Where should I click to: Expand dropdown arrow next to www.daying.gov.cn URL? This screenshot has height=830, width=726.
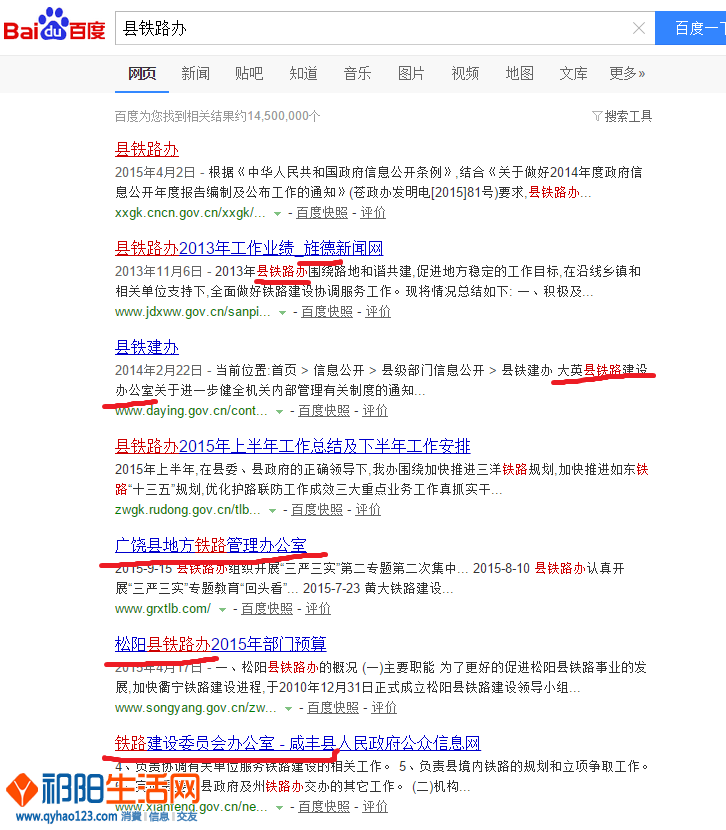pos(279,412)
